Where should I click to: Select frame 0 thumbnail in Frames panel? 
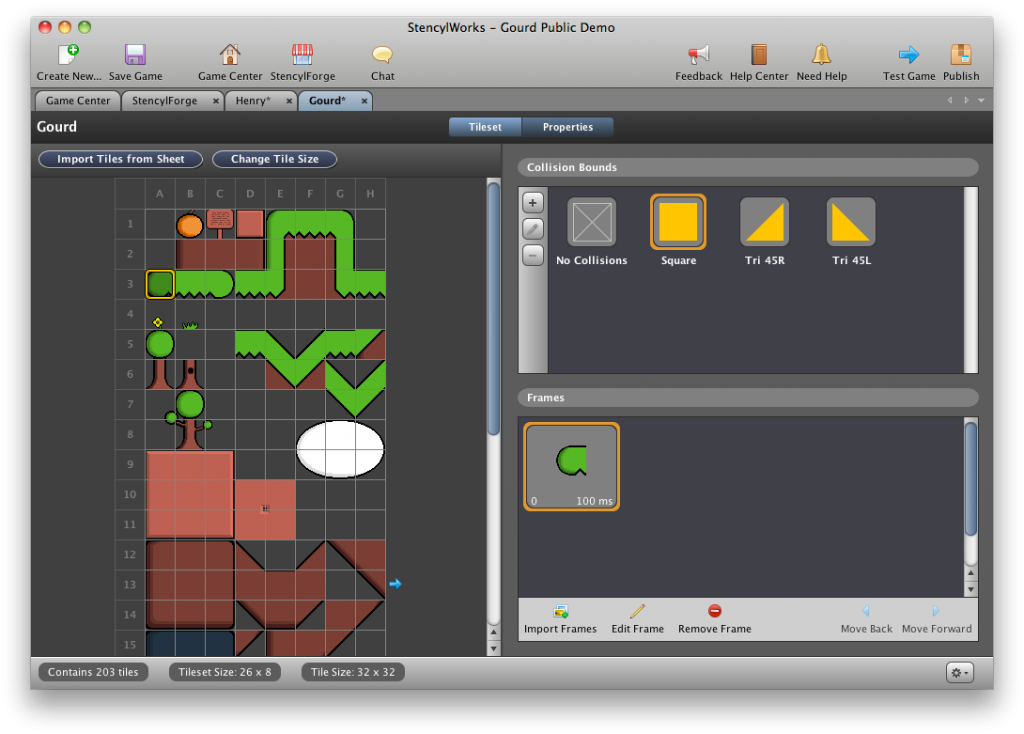pos(571,466)
